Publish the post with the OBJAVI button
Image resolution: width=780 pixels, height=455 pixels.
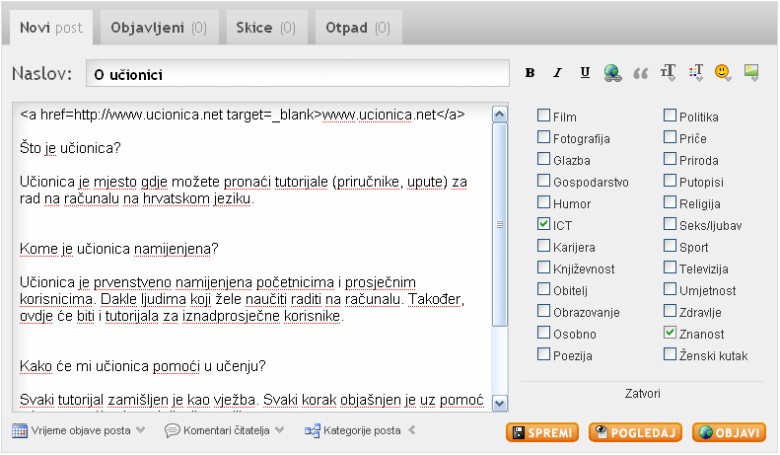click(x=729, y=433)
